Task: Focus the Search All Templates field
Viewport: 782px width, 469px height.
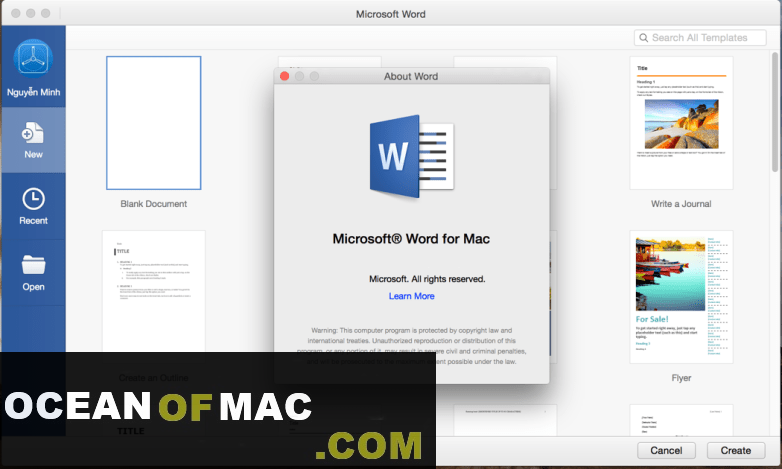Action: (700, 38)
